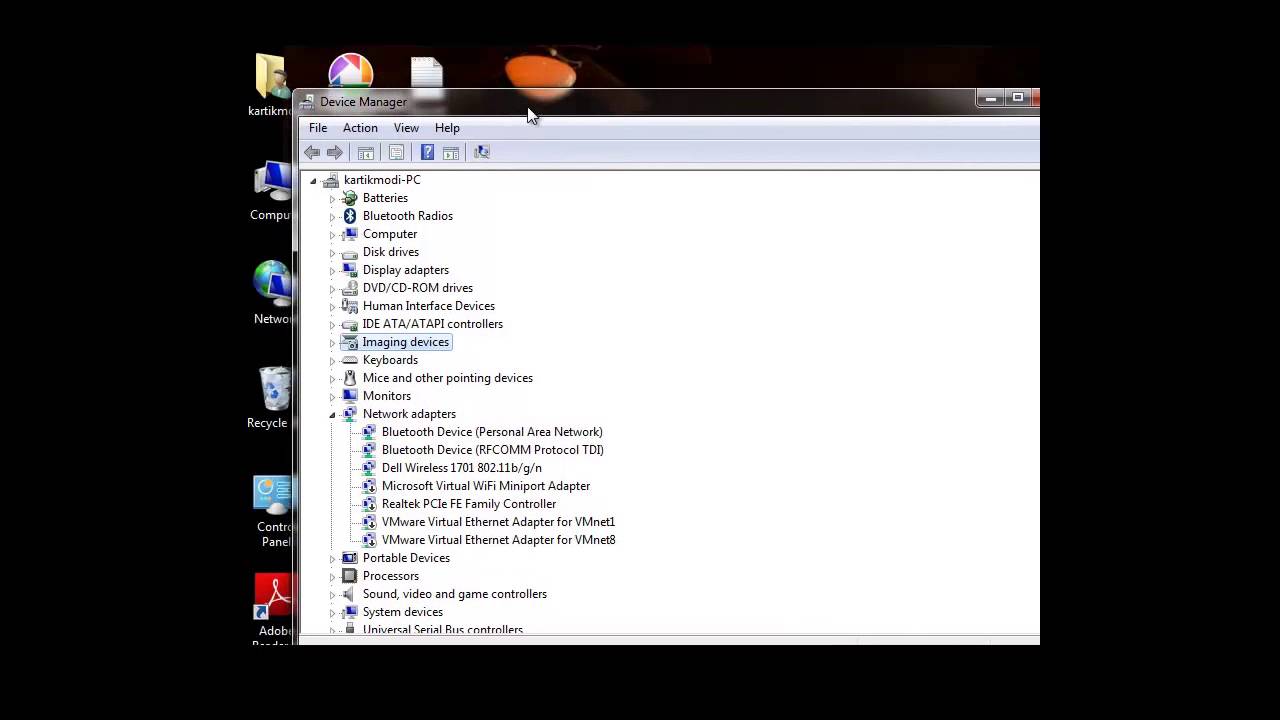Expand the Sound, video and game controllers
The image size is (1280, 720).
click(x=332, y=594)
